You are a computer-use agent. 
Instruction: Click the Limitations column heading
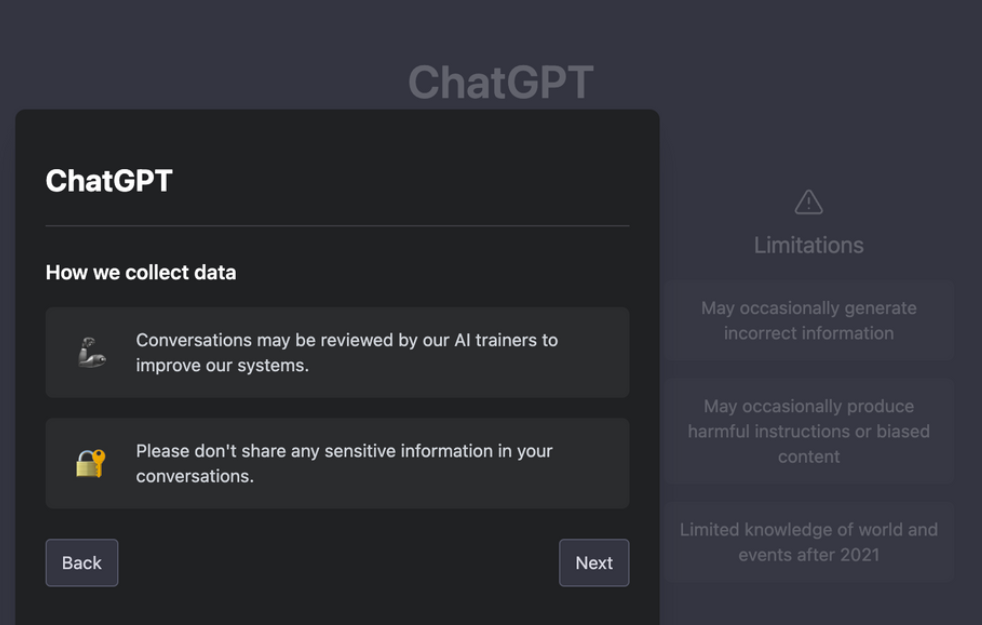point(809,245)
